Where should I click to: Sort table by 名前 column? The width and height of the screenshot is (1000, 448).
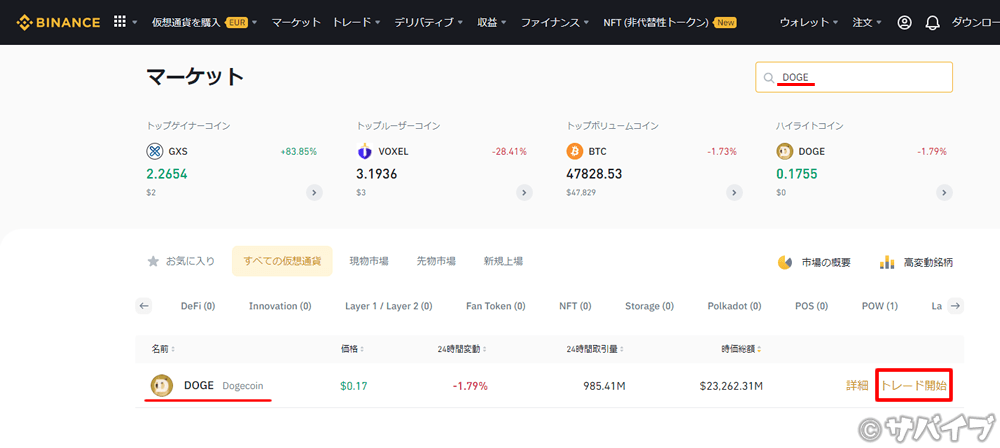tap(163, 349)
